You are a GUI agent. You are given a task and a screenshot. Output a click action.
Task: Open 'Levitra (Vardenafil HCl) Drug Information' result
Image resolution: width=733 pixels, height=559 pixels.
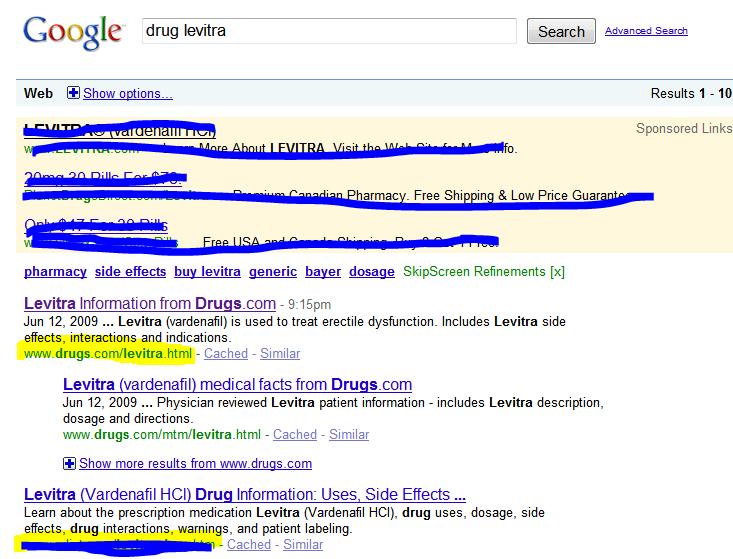click(244, 494)
